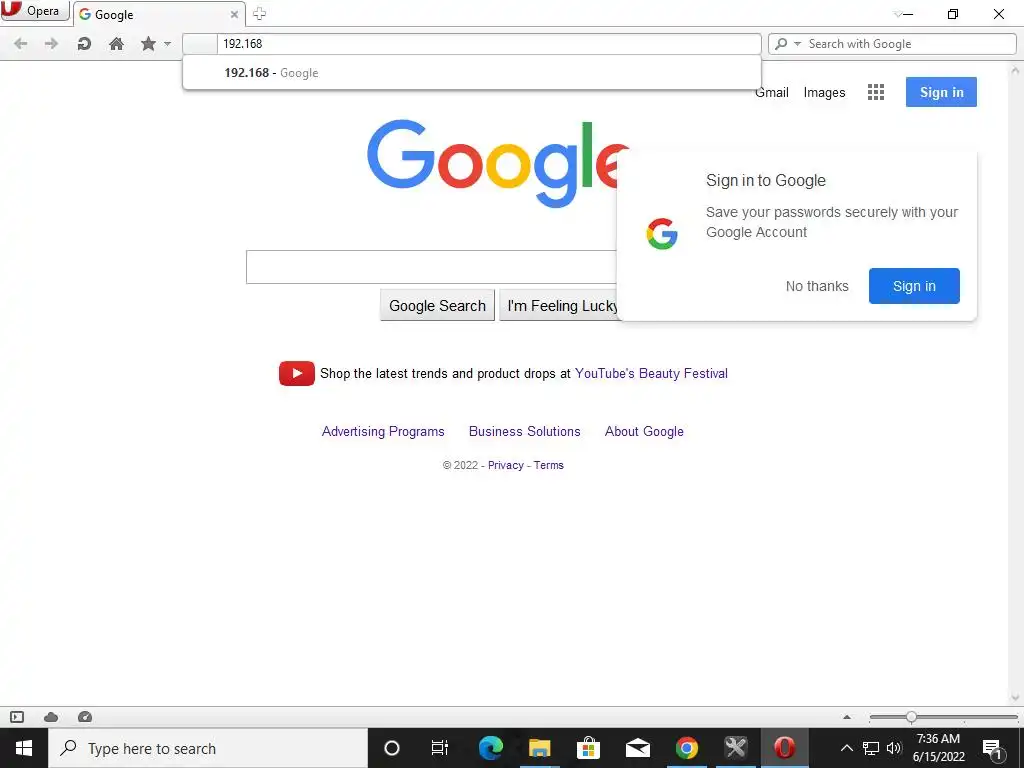Switch to Google Chrome on taskbar
This screenshot has width=1024, height=768.
pos(686,748)
